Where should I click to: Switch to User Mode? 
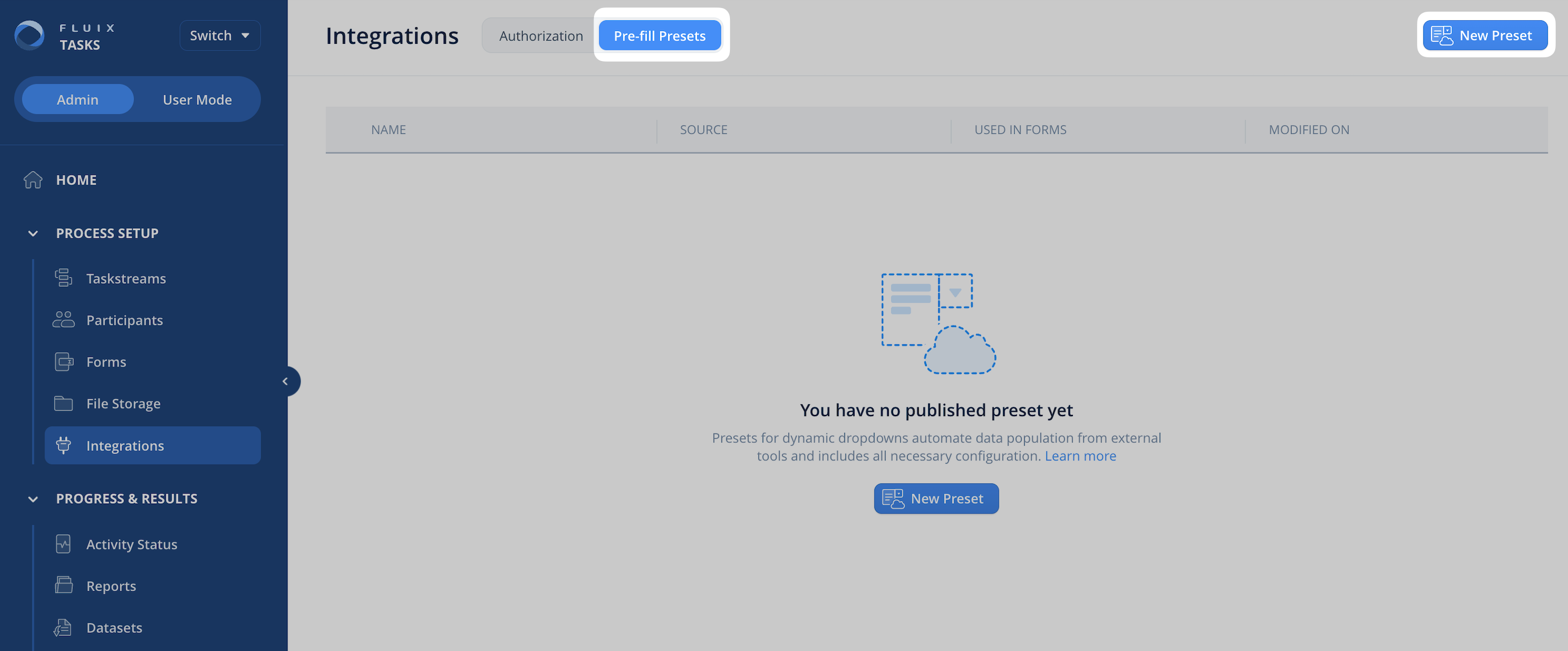click(197, 99)
